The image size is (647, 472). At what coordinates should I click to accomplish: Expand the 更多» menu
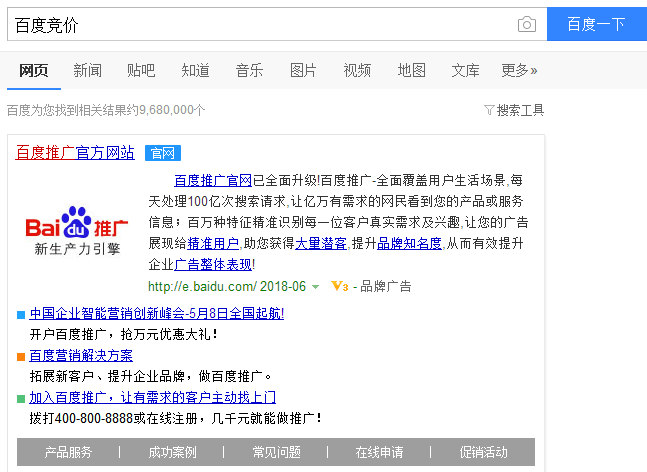click(519, 71)
